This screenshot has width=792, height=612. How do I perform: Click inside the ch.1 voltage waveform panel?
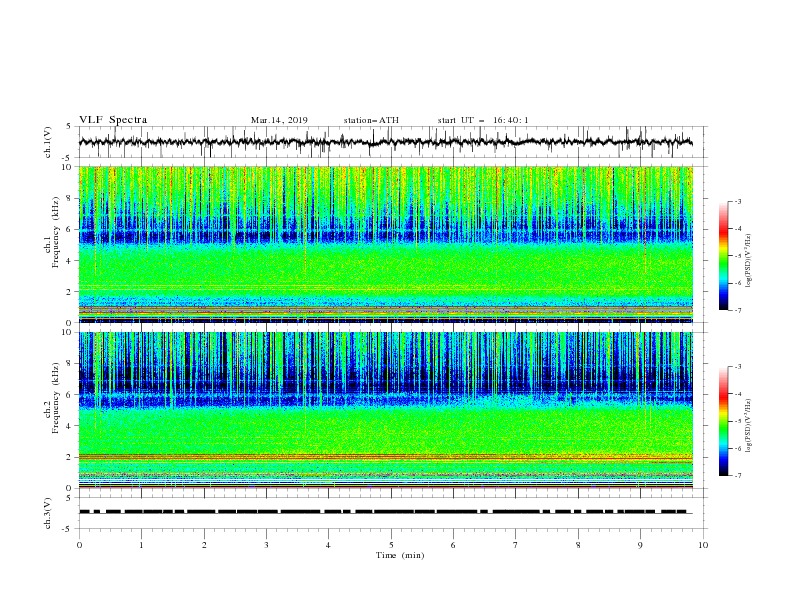tap(391, 142)
